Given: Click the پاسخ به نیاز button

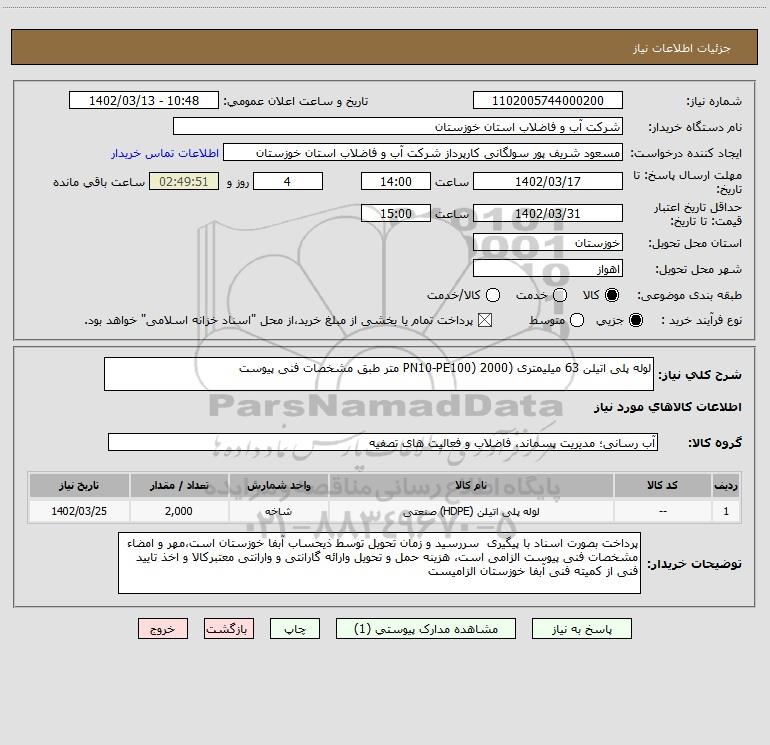Looking at the screenshot, I should (x=581, y=629).
